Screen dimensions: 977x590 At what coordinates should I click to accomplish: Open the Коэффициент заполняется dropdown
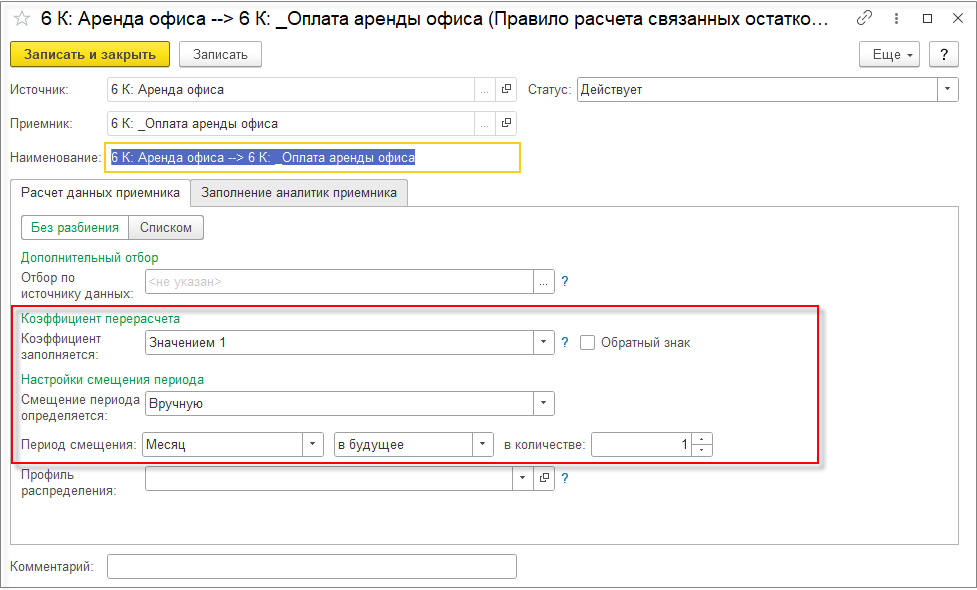click(x=543, y=342)
